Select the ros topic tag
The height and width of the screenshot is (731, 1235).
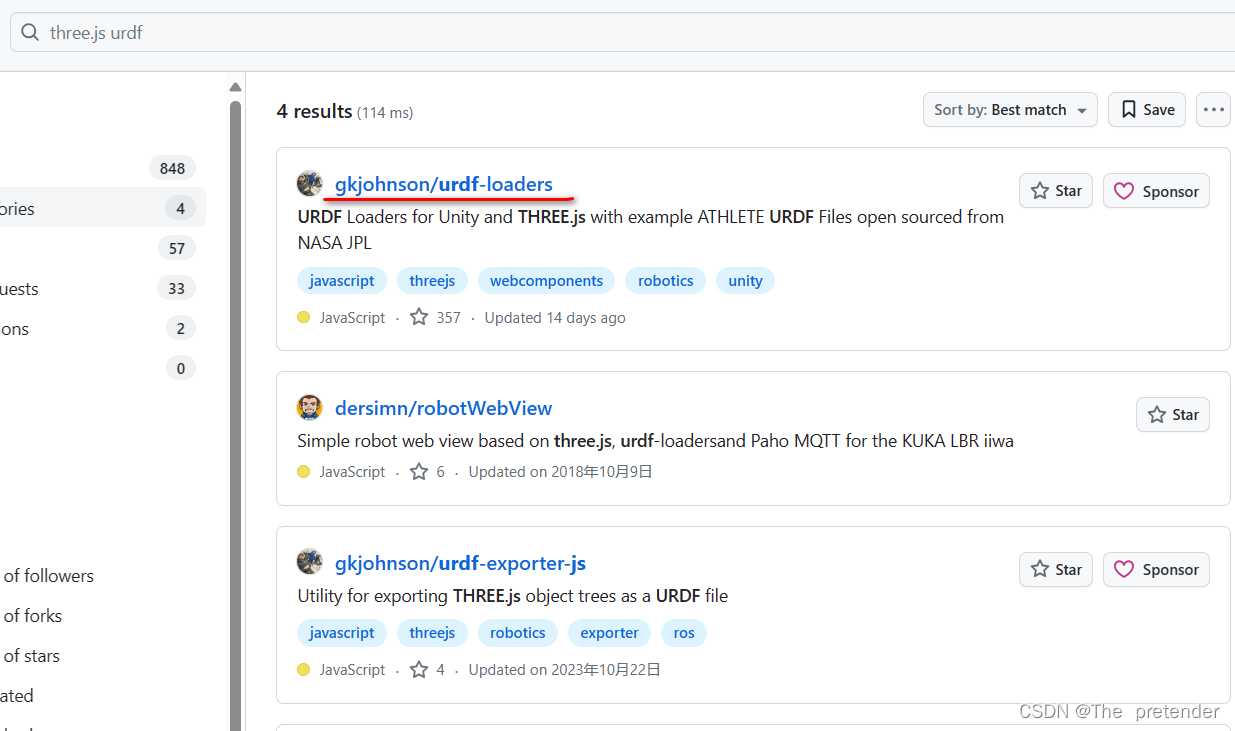[684, 633]
